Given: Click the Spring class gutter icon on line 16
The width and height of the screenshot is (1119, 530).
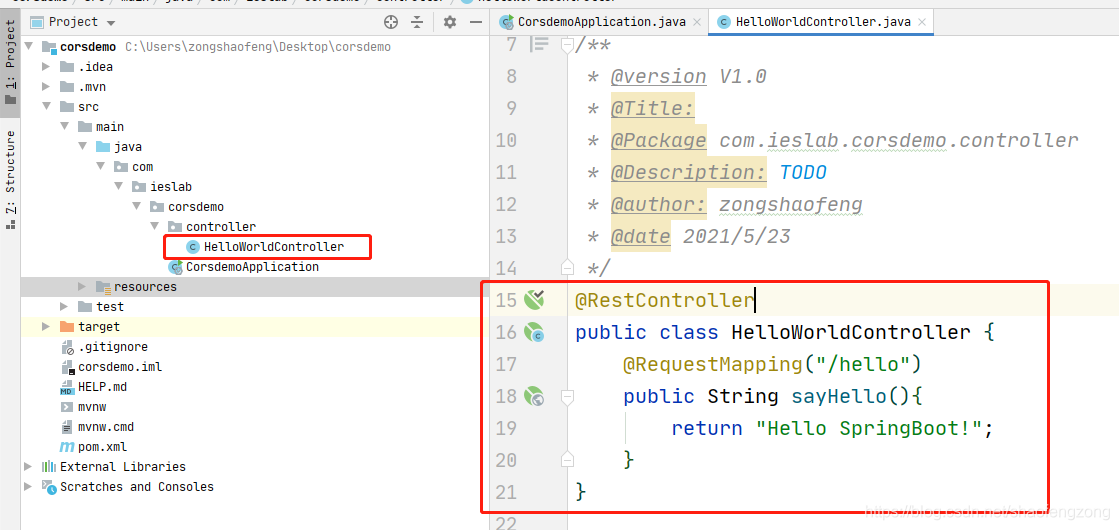Looking at the screenshot, I should click(x=534, y=332).
